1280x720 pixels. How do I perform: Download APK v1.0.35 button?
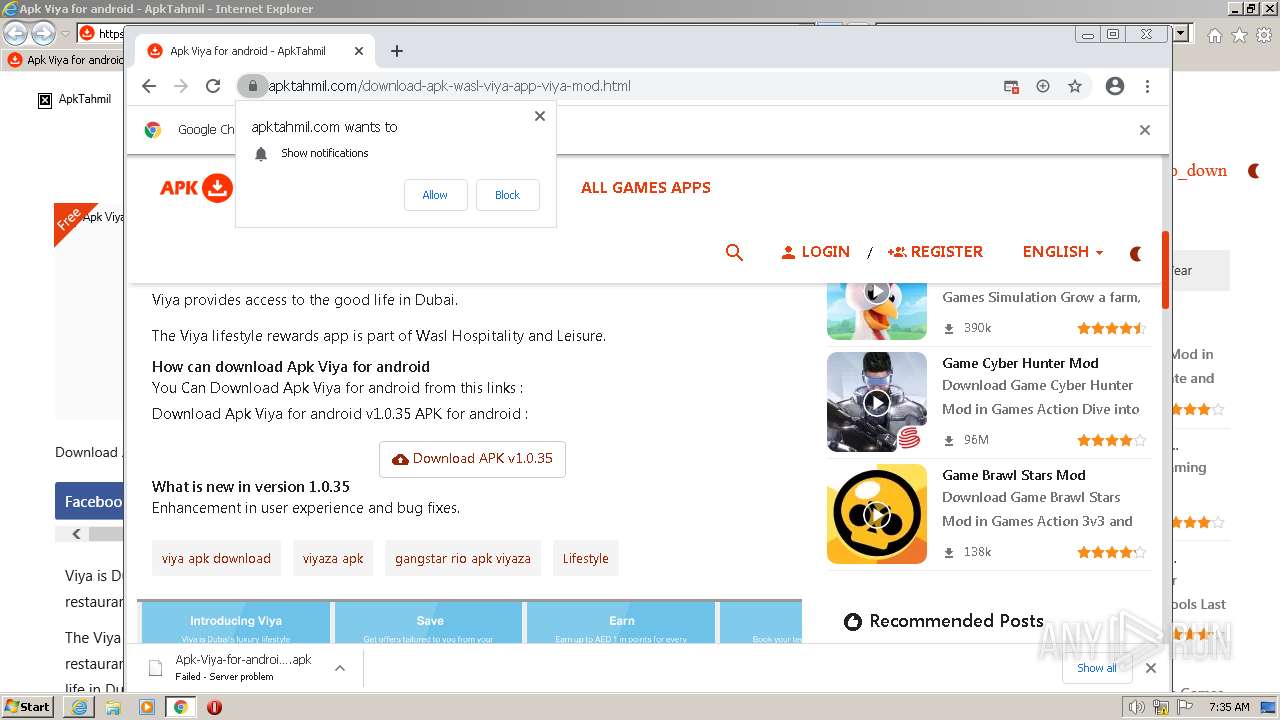point(472,459)
